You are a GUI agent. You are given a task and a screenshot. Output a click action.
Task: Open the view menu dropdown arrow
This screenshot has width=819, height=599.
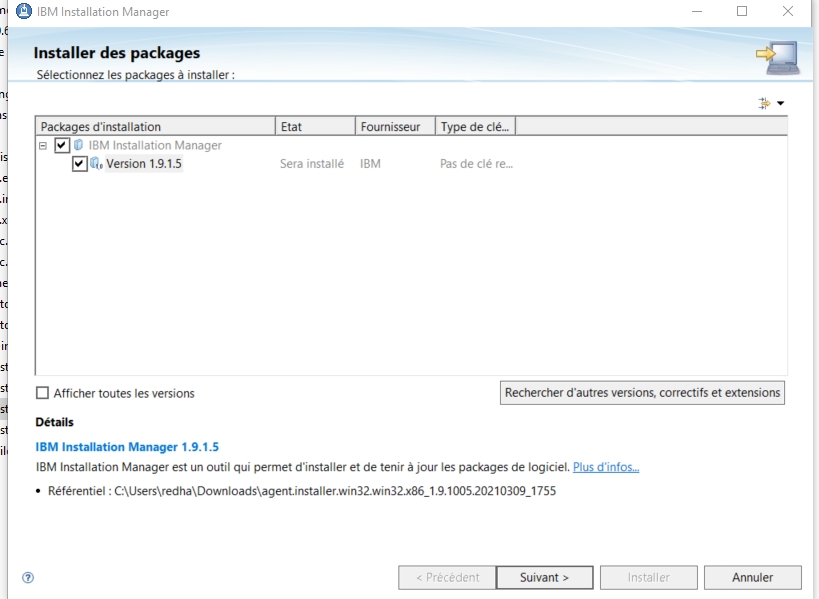780,103
